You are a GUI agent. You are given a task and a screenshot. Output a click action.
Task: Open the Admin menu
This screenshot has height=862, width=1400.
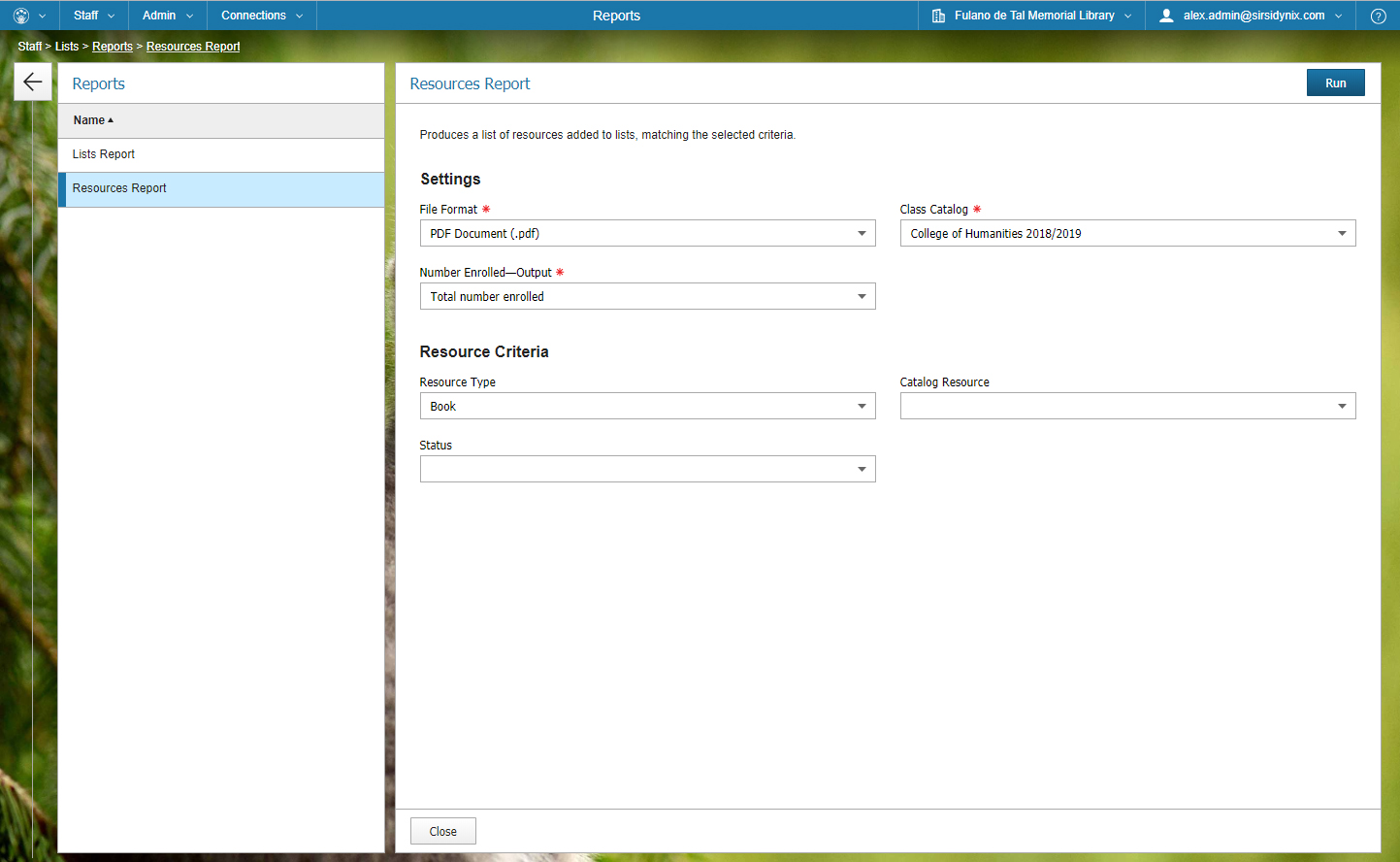(x=167, y=16)
